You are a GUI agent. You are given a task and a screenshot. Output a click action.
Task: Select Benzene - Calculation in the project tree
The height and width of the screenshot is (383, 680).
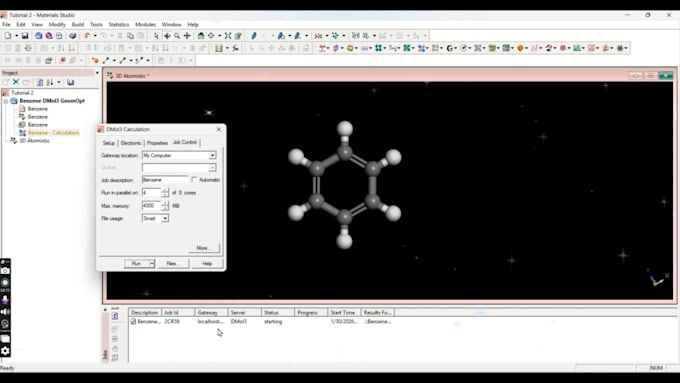coord(53,133)
